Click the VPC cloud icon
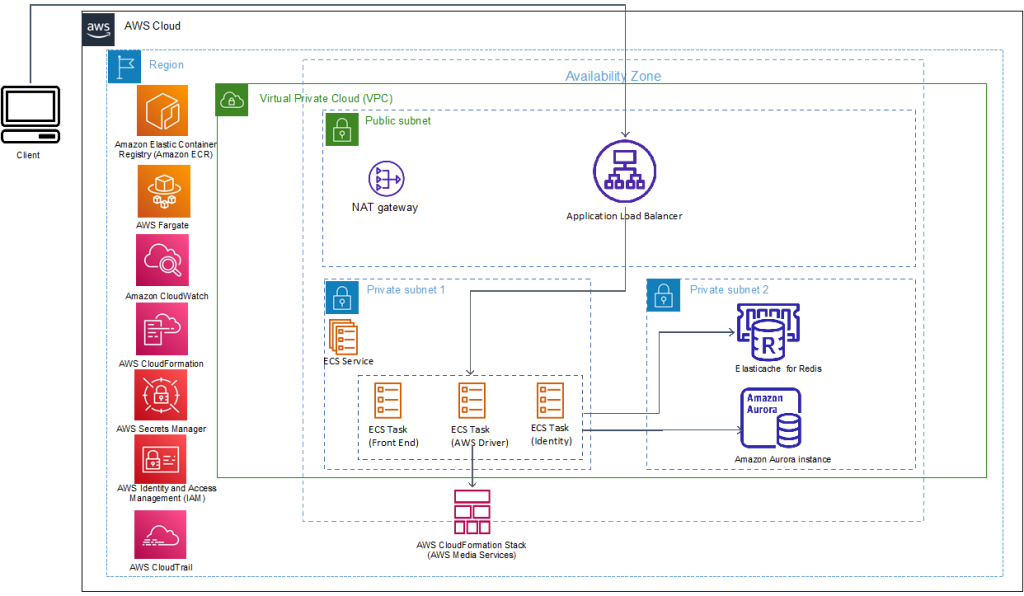The height and width of the screenshot is (596, 1024). pyautogui.click(x=231, y=100)
